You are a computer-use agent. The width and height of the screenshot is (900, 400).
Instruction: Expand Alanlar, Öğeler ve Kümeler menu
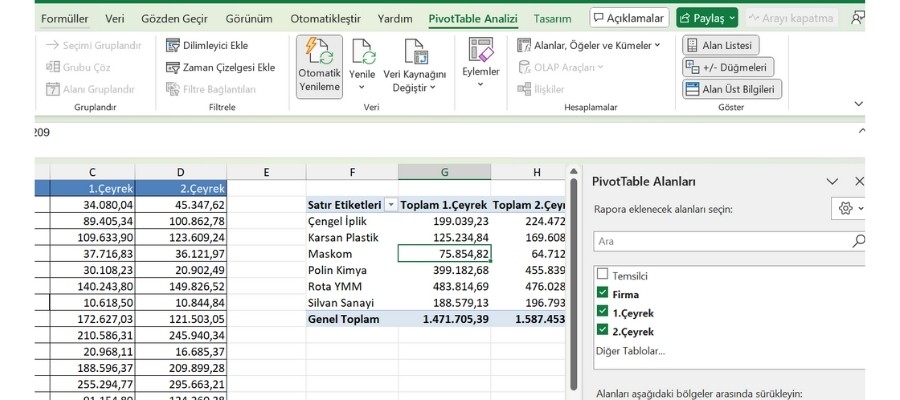click(x=589, y=45)
